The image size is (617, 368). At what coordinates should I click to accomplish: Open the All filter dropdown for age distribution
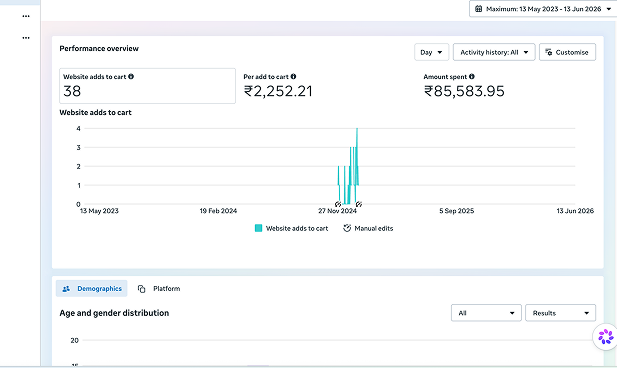486,313
